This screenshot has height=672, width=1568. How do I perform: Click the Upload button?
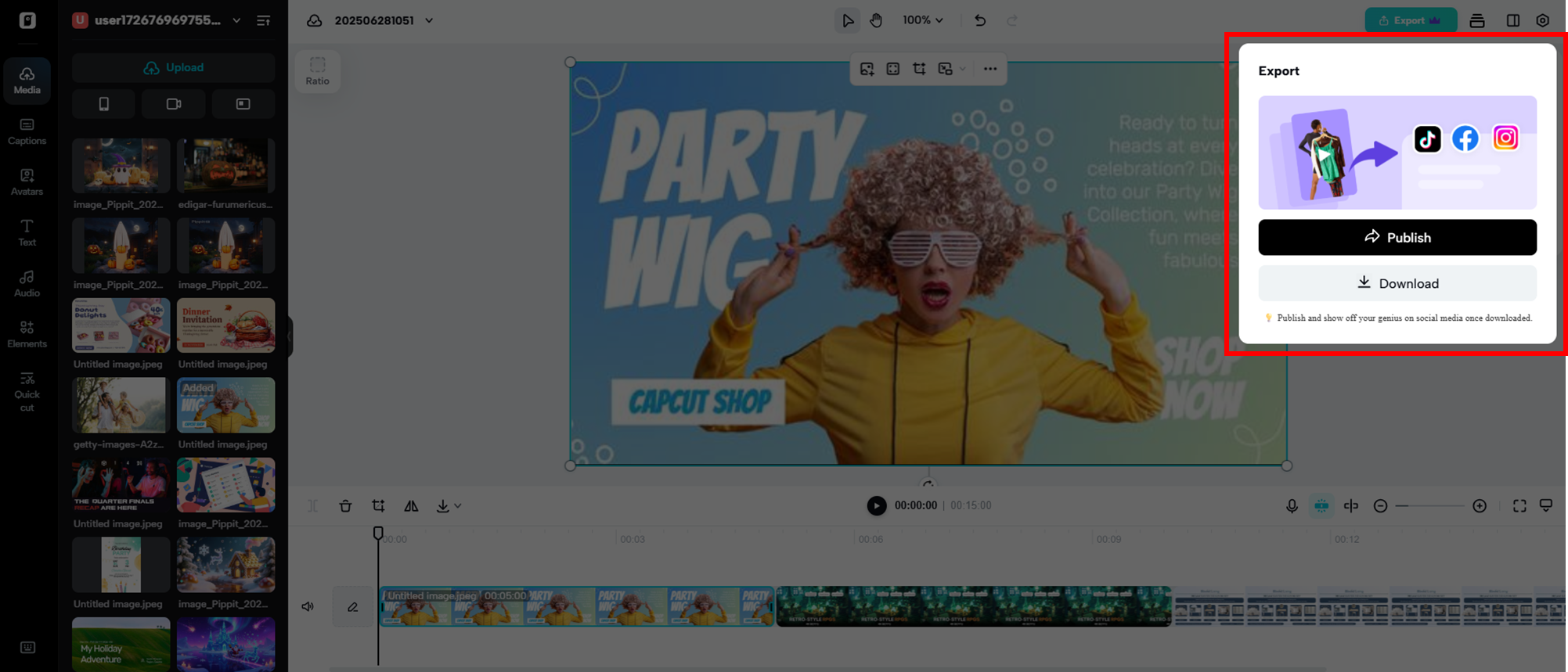tap(173, 68)
